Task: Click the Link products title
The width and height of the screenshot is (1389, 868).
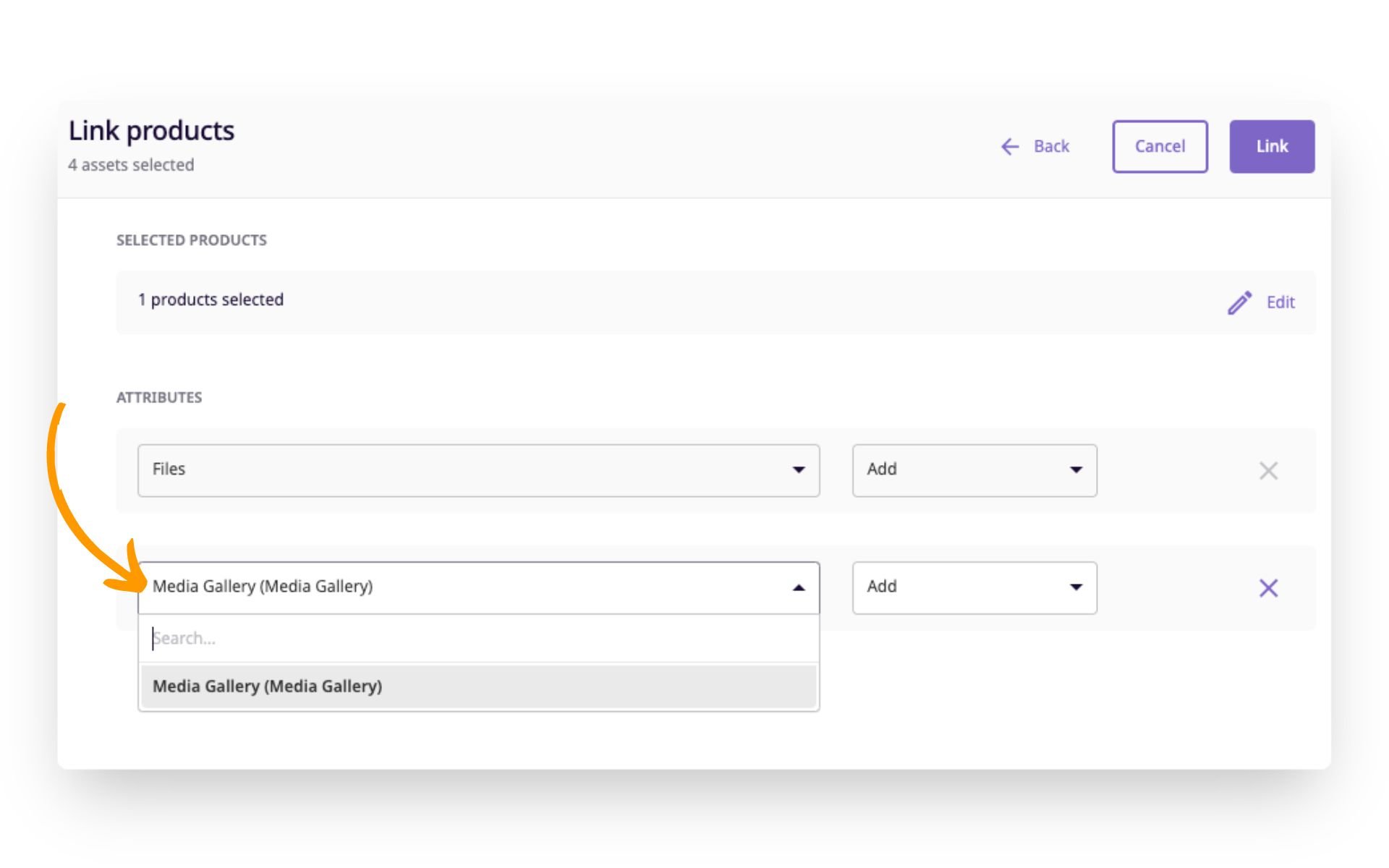Action: (151, 131)
